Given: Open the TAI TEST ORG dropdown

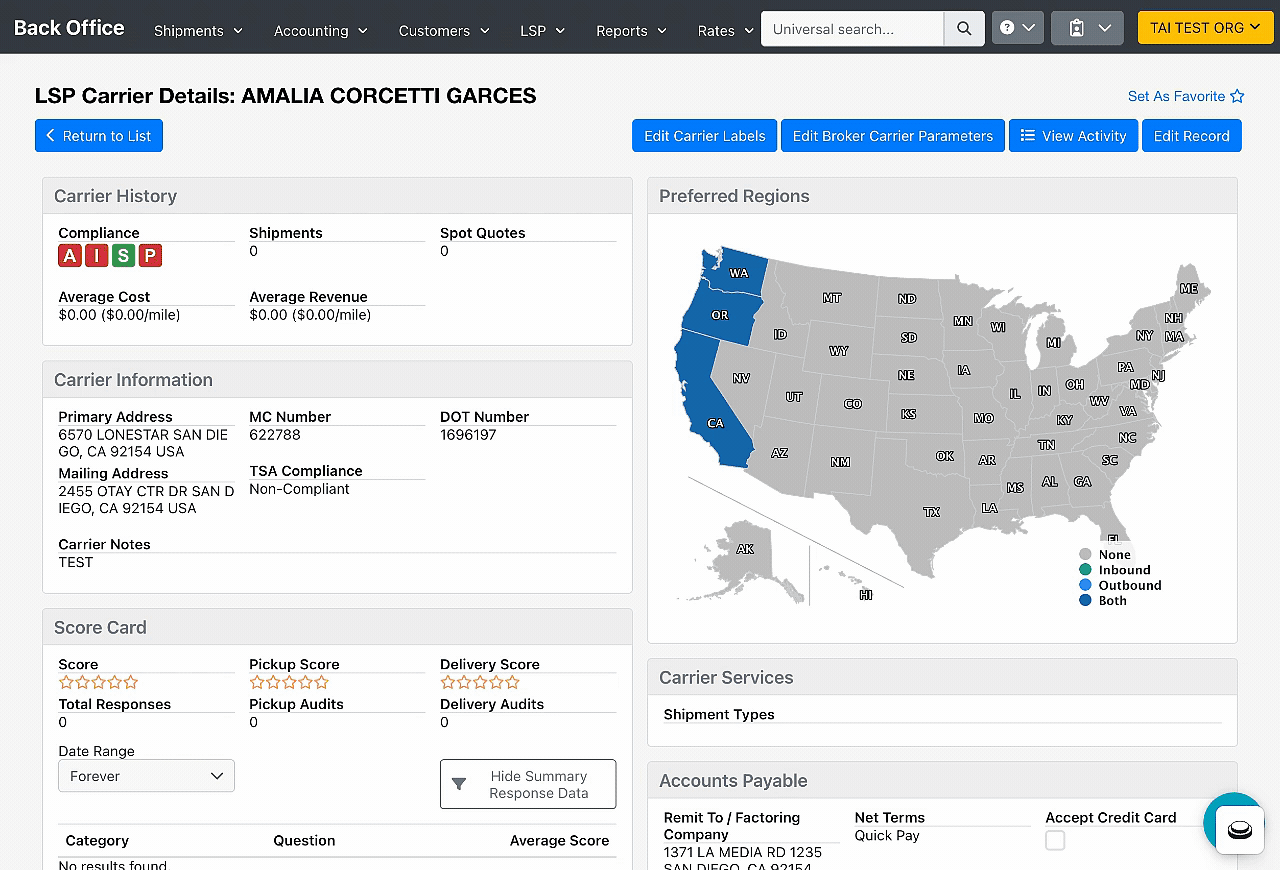Looking at the screenshot, I should click(1204, 28).
